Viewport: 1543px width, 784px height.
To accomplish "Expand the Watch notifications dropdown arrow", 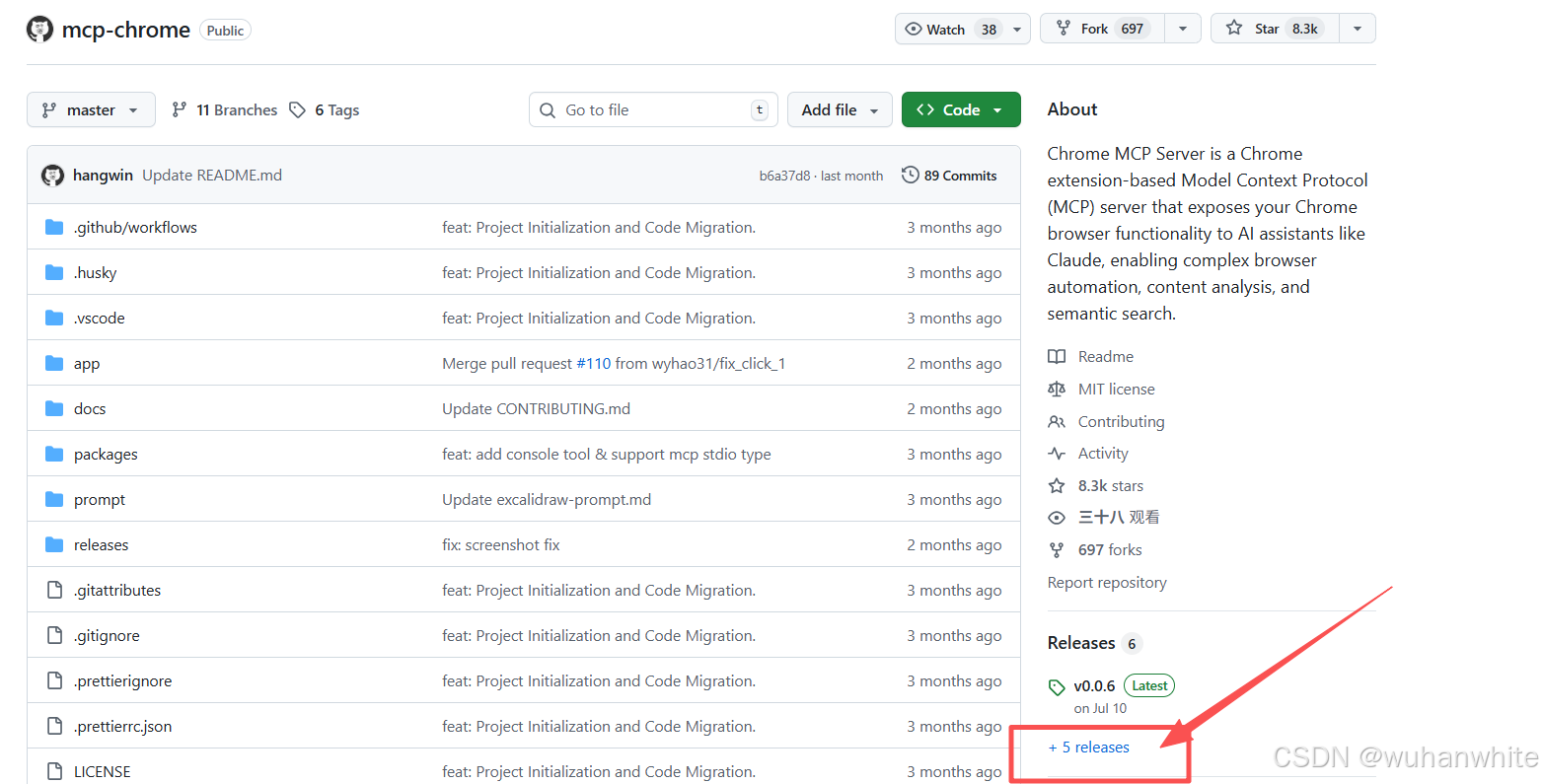I will point(1017,29).
